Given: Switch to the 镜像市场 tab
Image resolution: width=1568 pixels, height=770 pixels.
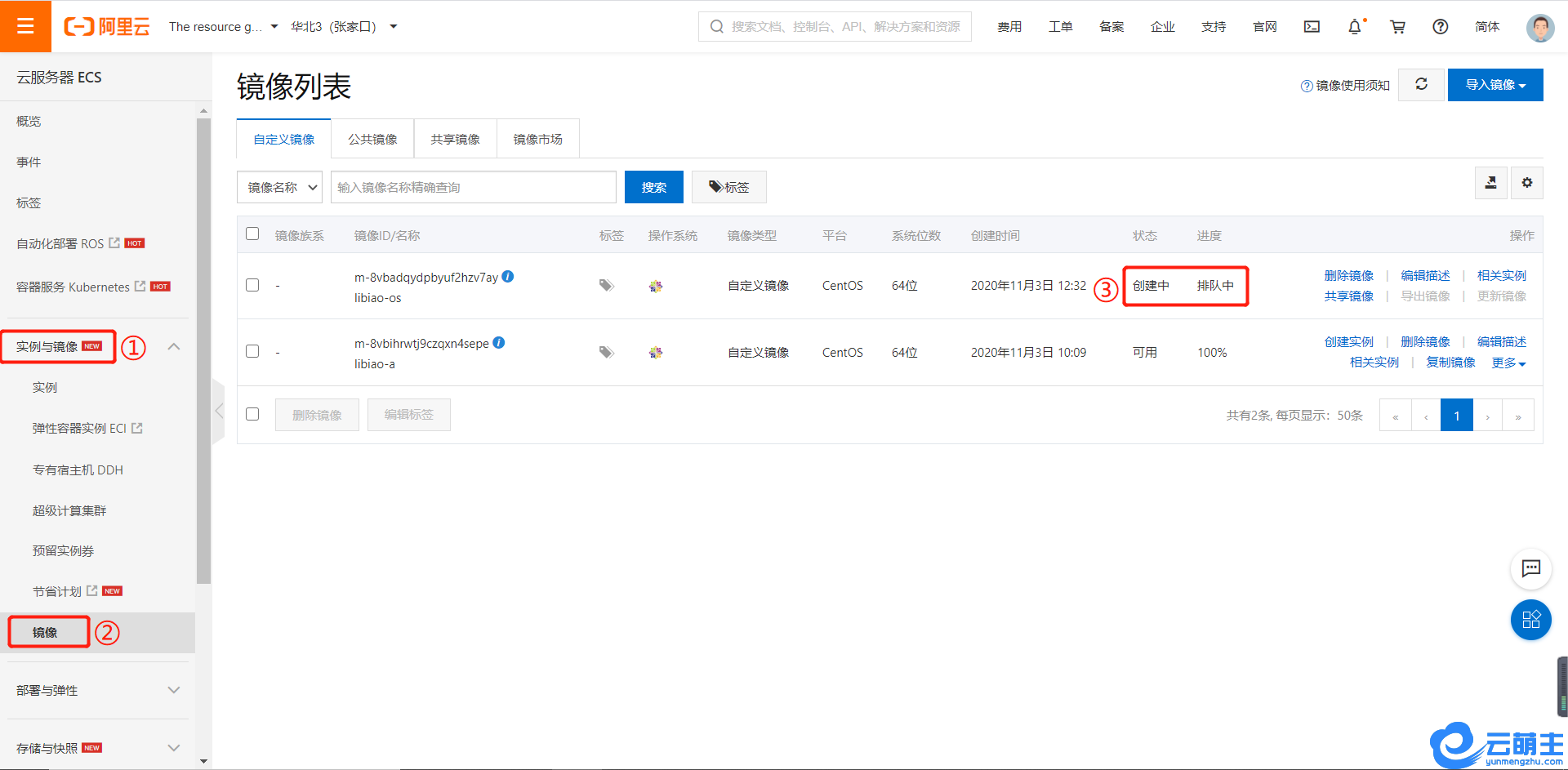Looking at the screenshot, I should coord(537,139).
